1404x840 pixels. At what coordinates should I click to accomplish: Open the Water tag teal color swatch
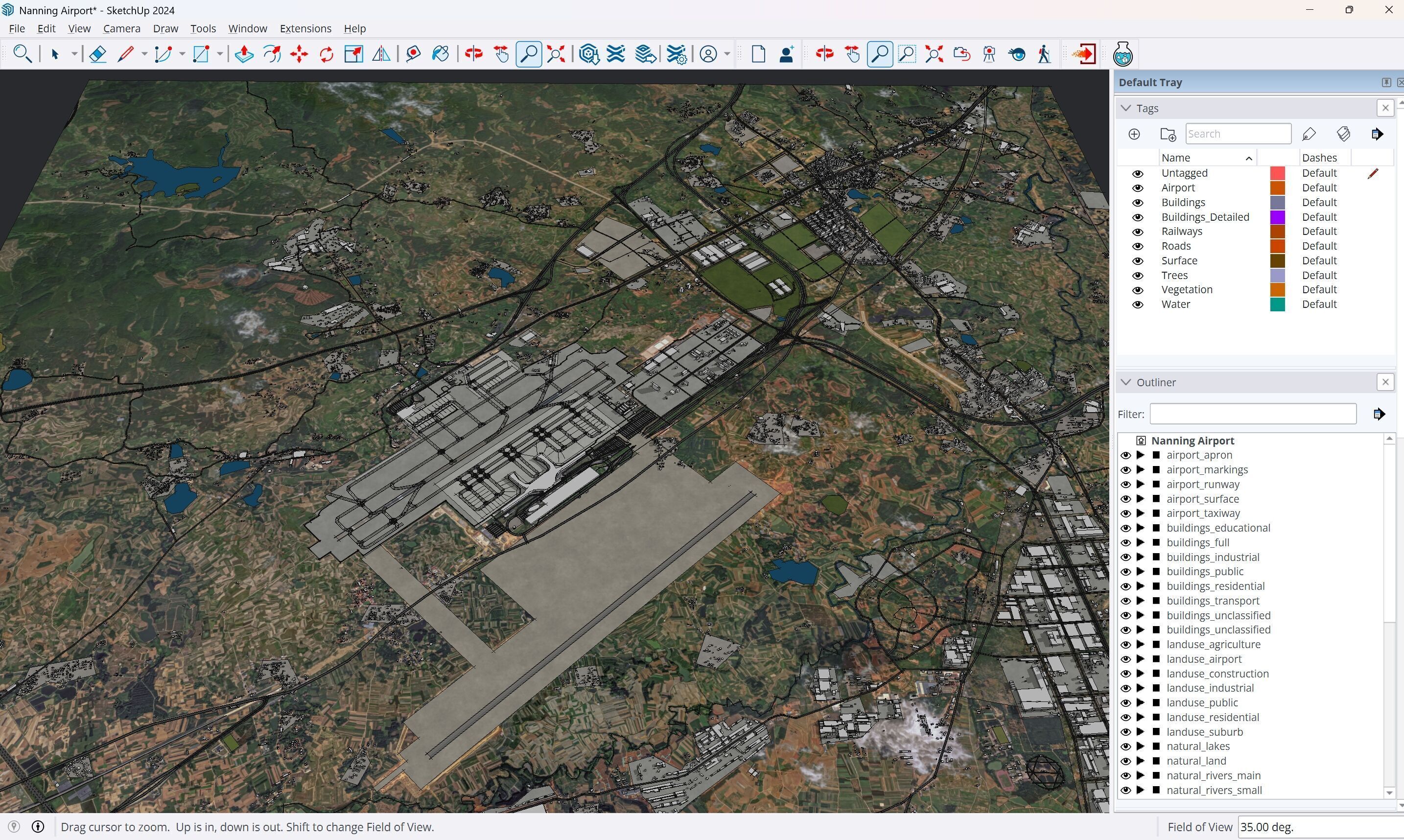(x=1277, y=304)
